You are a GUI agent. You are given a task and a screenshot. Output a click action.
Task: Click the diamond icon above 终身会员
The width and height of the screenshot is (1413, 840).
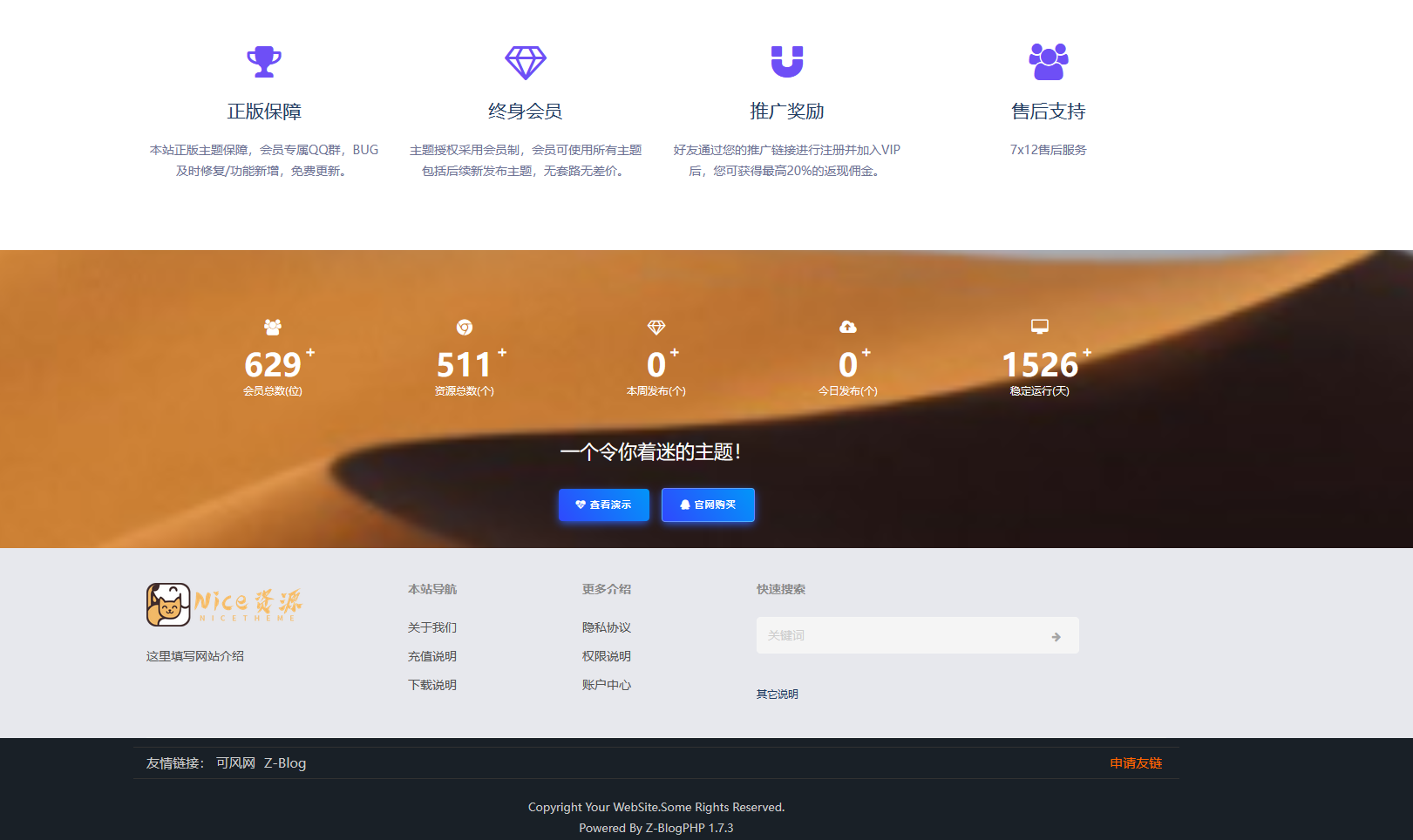pyautogui.click(x=526, y=62)
